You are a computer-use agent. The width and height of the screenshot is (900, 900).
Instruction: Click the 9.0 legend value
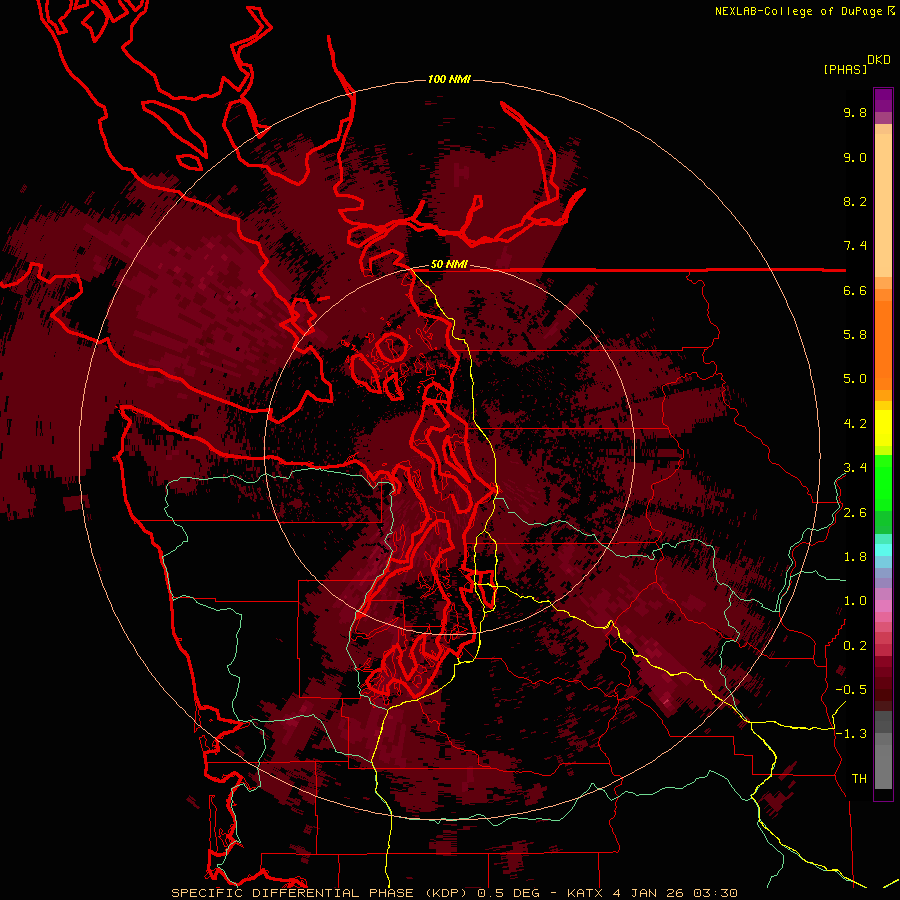click(855, 157)
